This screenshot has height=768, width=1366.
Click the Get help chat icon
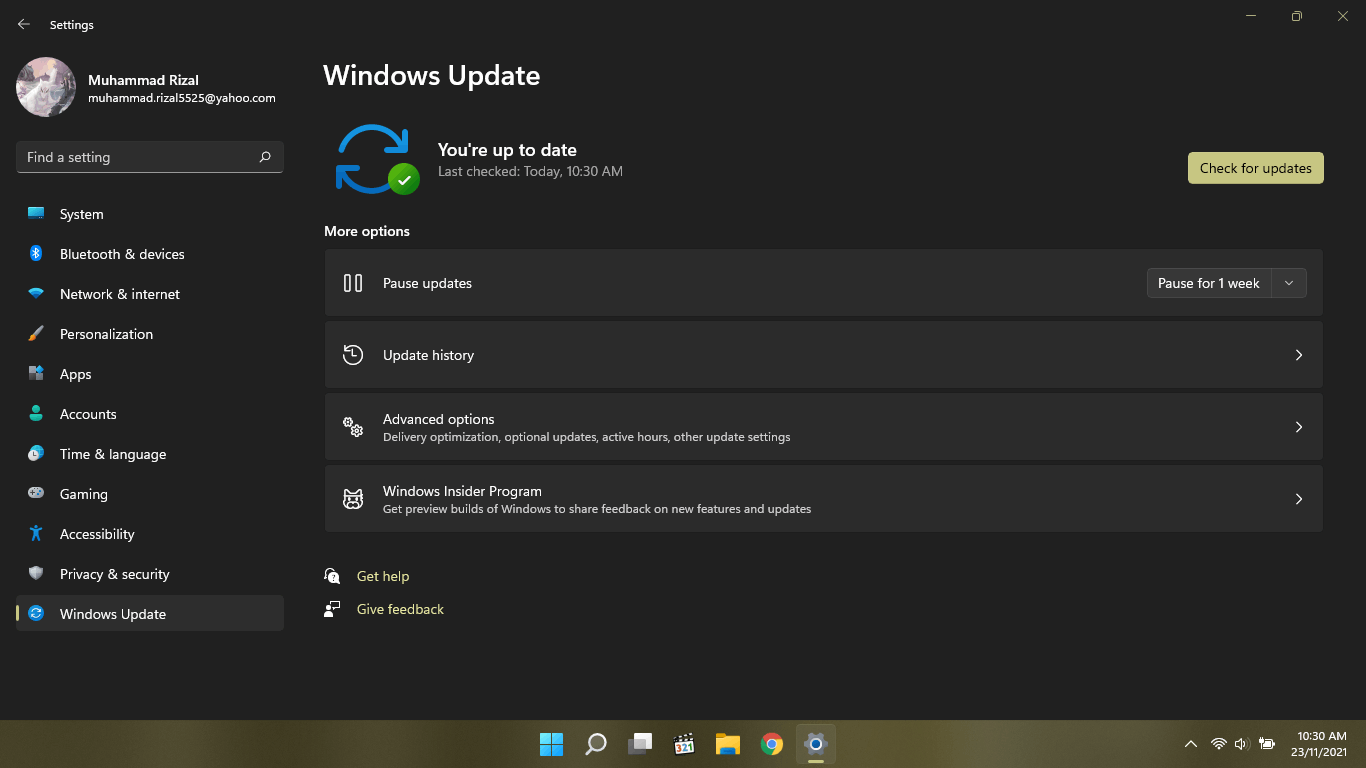(x=332, y=576)
